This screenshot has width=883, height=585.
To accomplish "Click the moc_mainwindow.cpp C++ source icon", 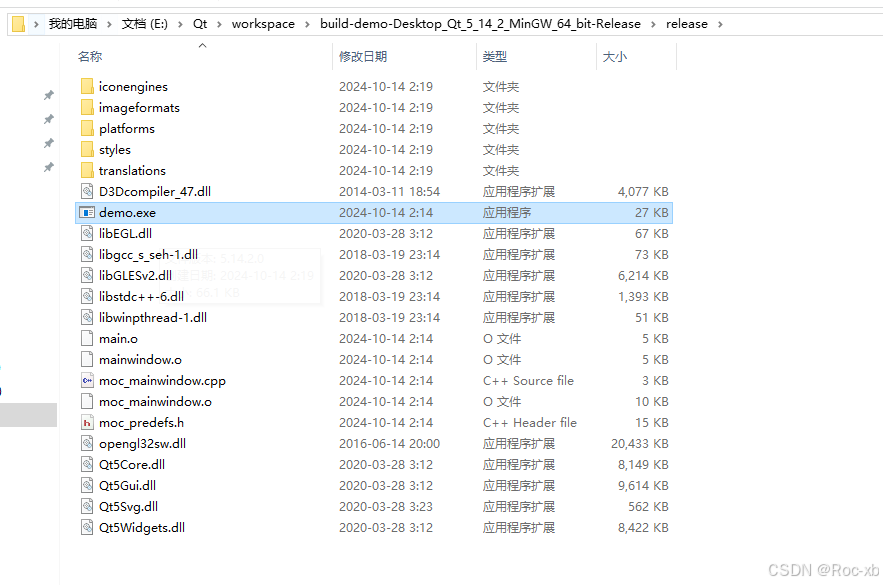I will click(x=87, y=381).
